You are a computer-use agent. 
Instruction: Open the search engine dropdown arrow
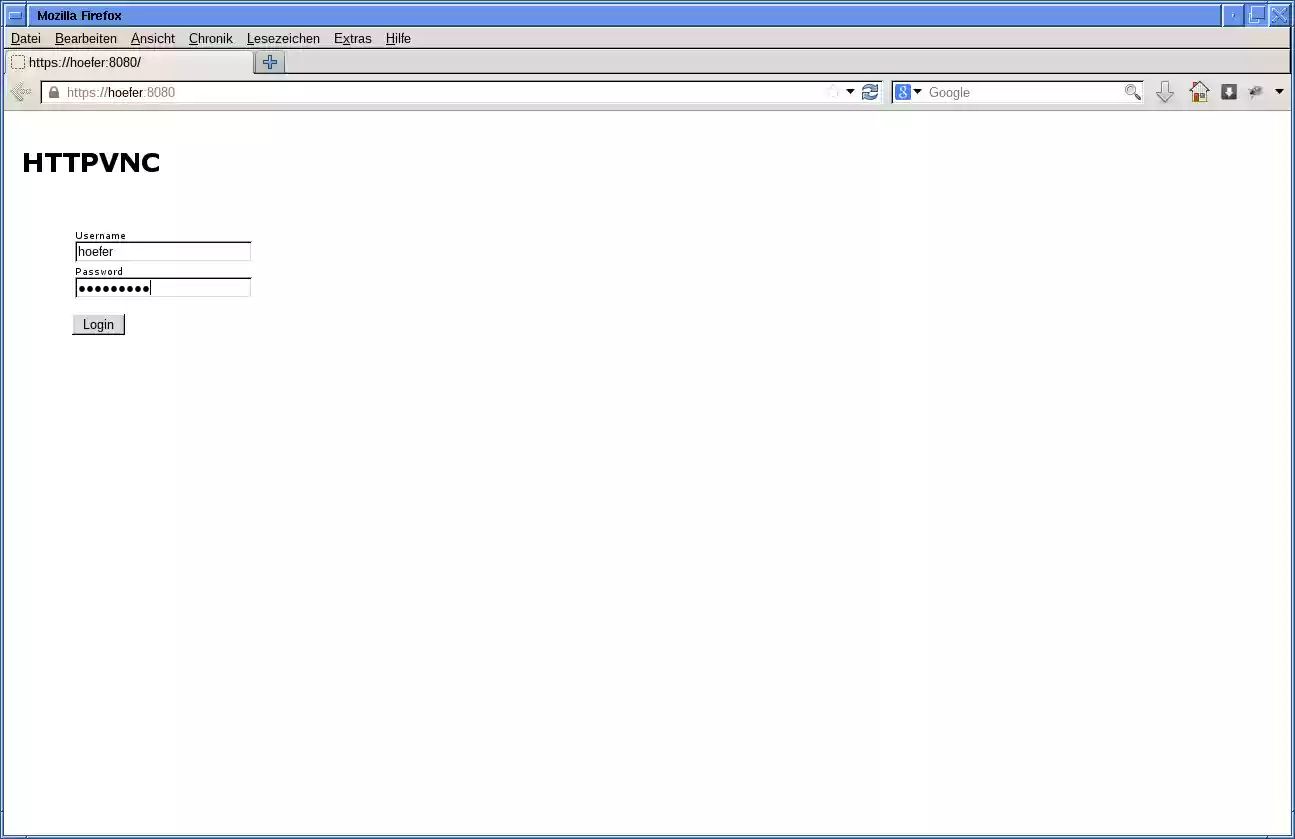(917, 92)
